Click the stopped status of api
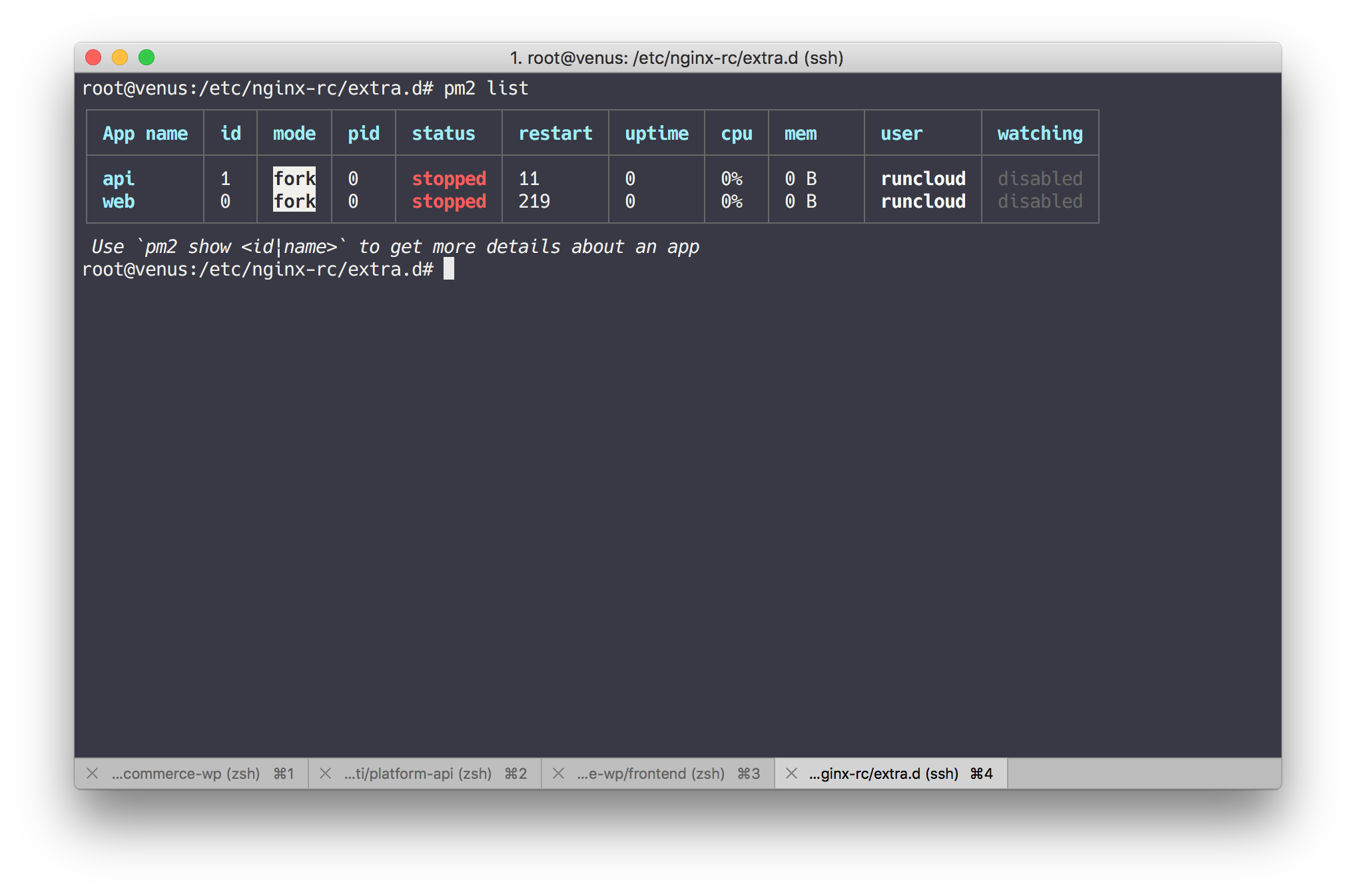1356x896 pixels. [449, 178]
